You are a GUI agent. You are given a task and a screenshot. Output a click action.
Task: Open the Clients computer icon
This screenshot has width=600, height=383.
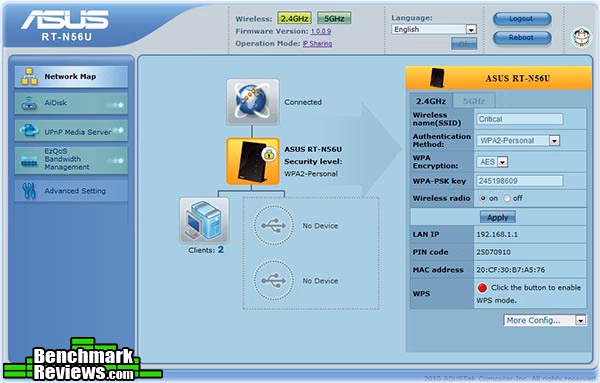204,221
